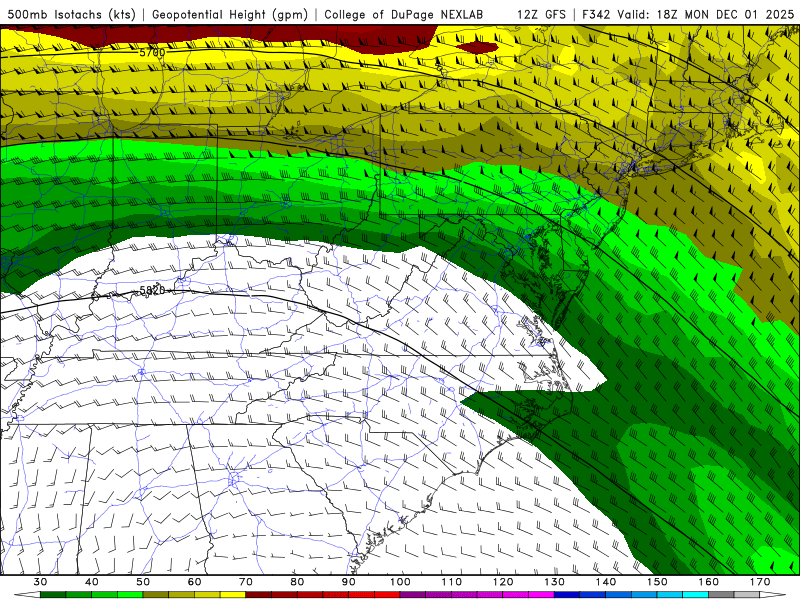
Task: Click the '12Z GFS' model run label
Action: coord(541,14)
